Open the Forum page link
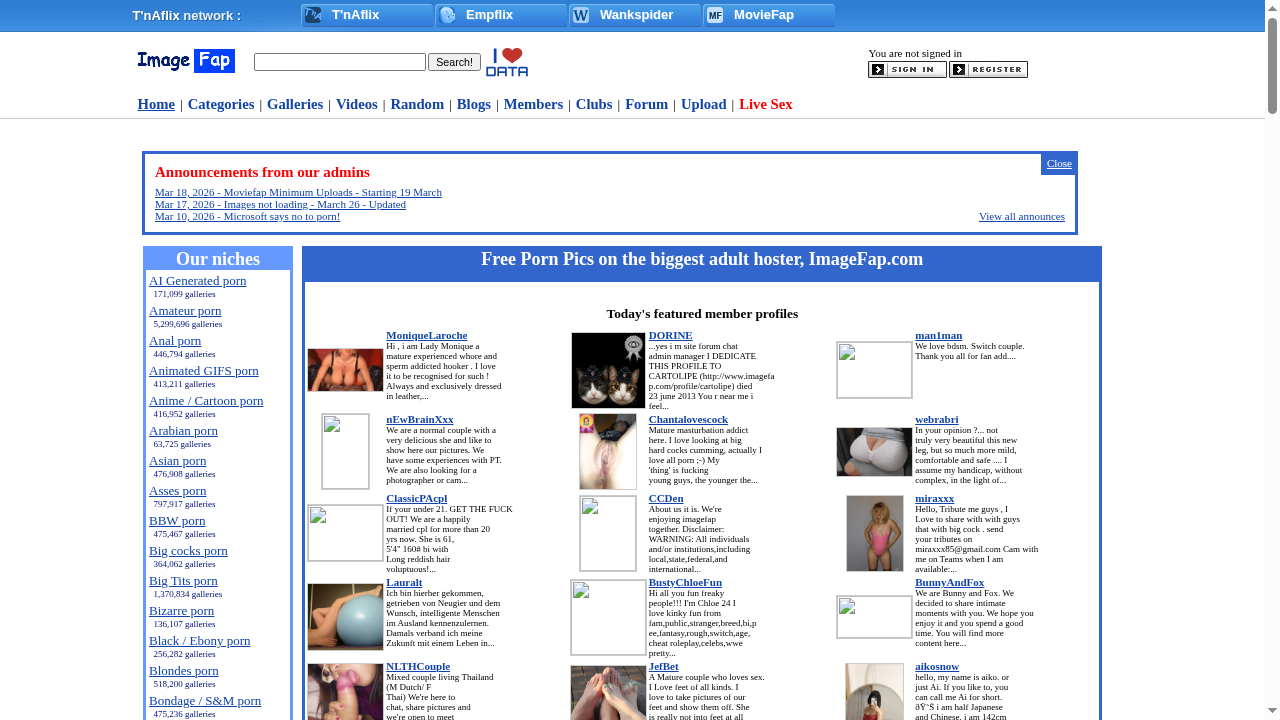Image resolution: width=1280 pixels, height=720 pixels. (646, 104)
